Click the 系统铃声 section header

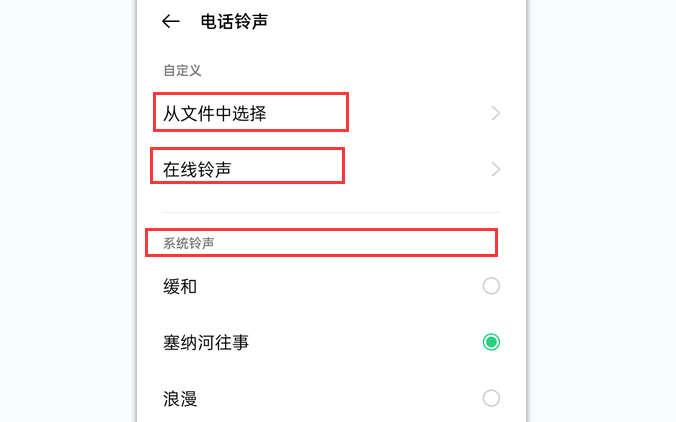[189, 243]
